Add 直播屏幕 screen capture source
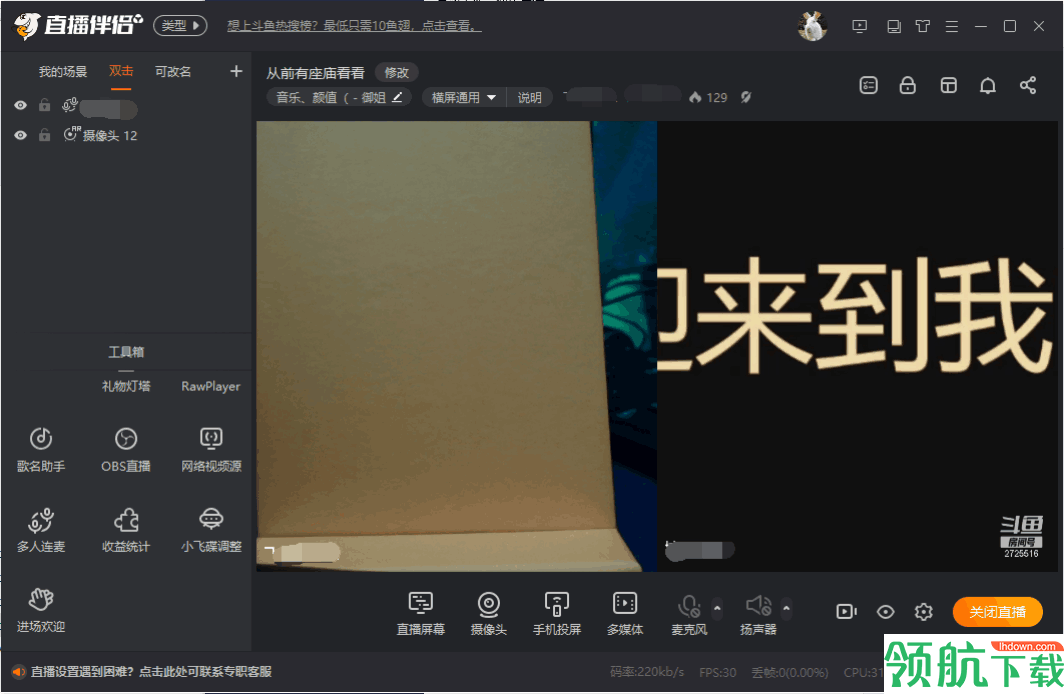This screenshot has width=1064, height=694. (x=421, y=613)
